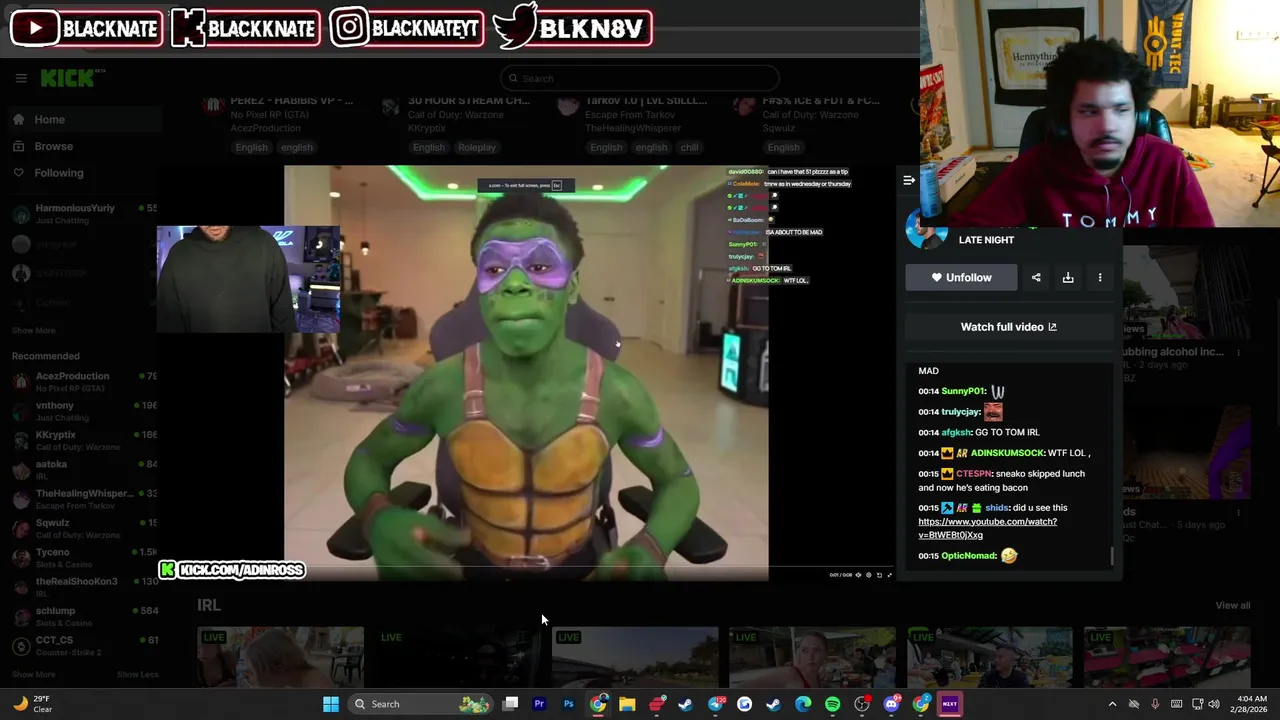Open TheHealingWhisperer recommended channel
Screen dimensions: 1280x720
coord(84,498)
